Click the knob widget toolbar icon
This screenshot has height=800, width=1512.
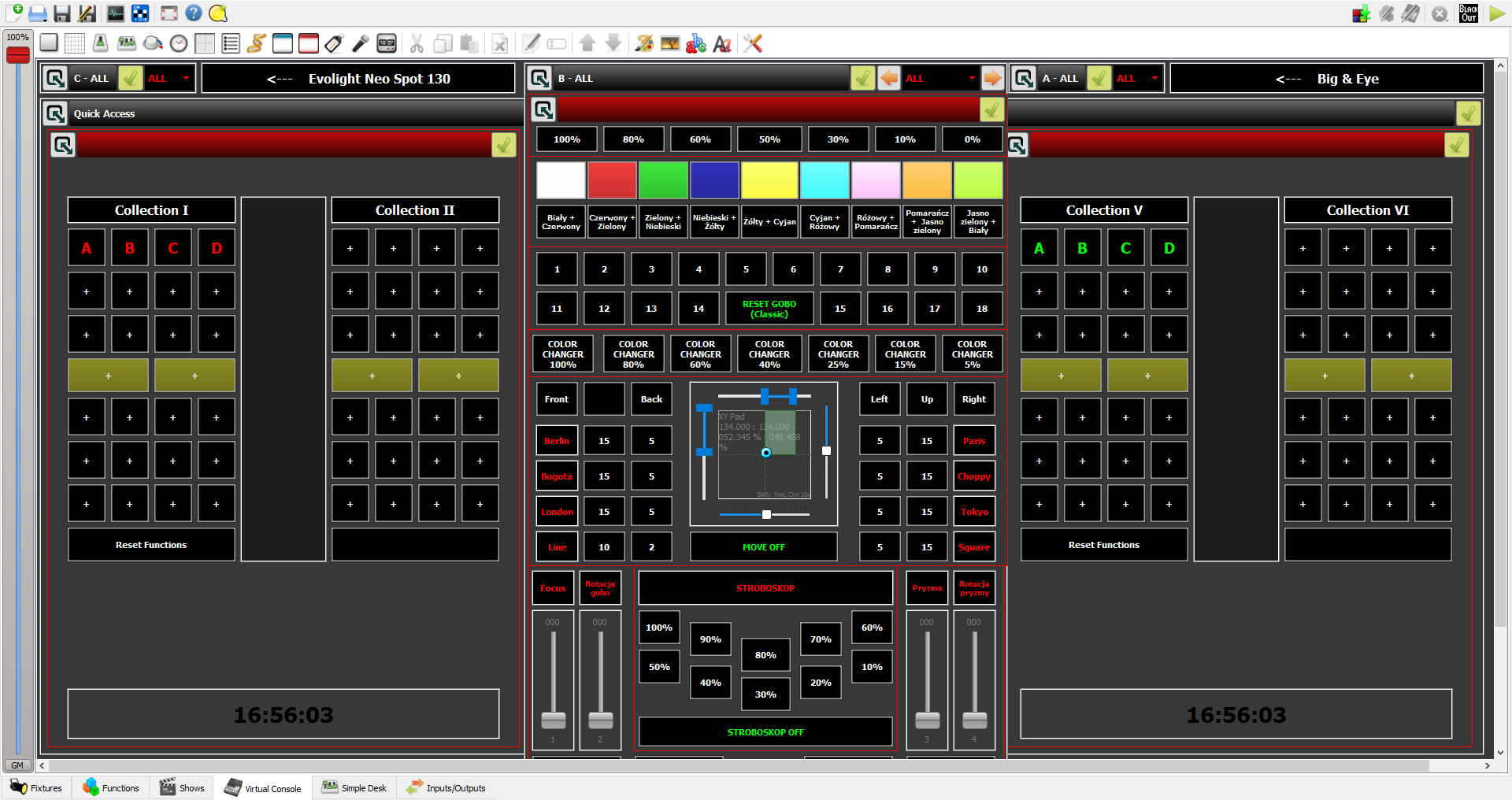click(x=153, y=43)
